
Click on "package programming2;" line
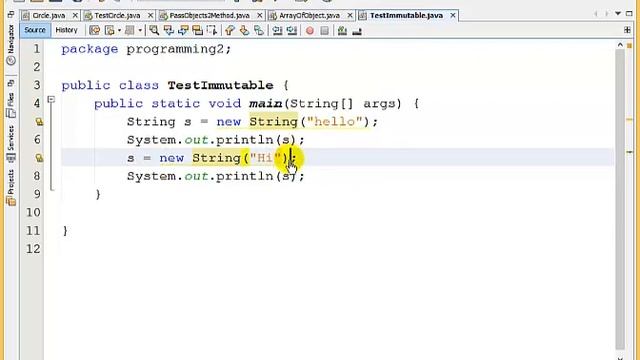(146, 49)
